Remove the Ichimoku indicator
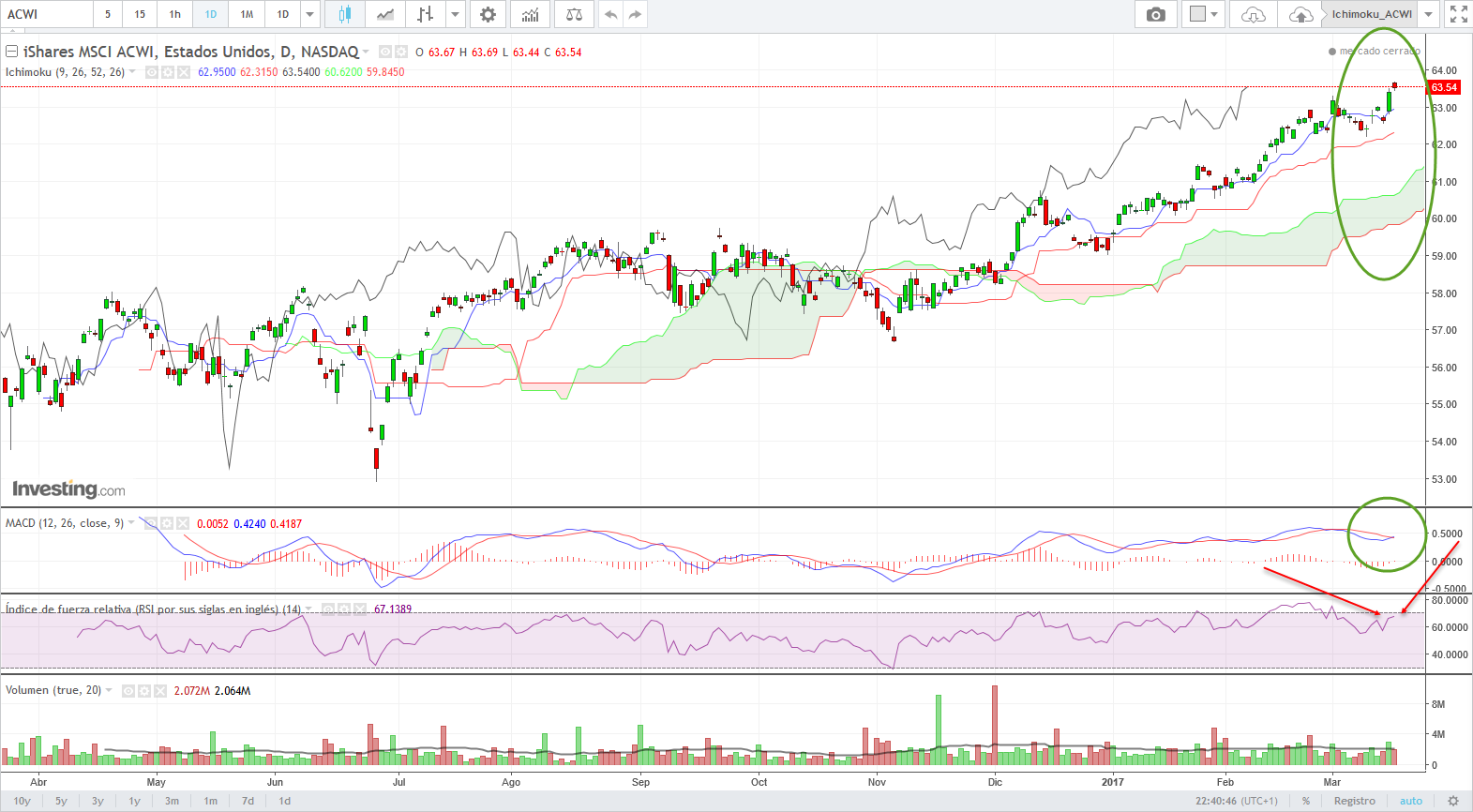The image size is (1473, 812). click(183, 72)
